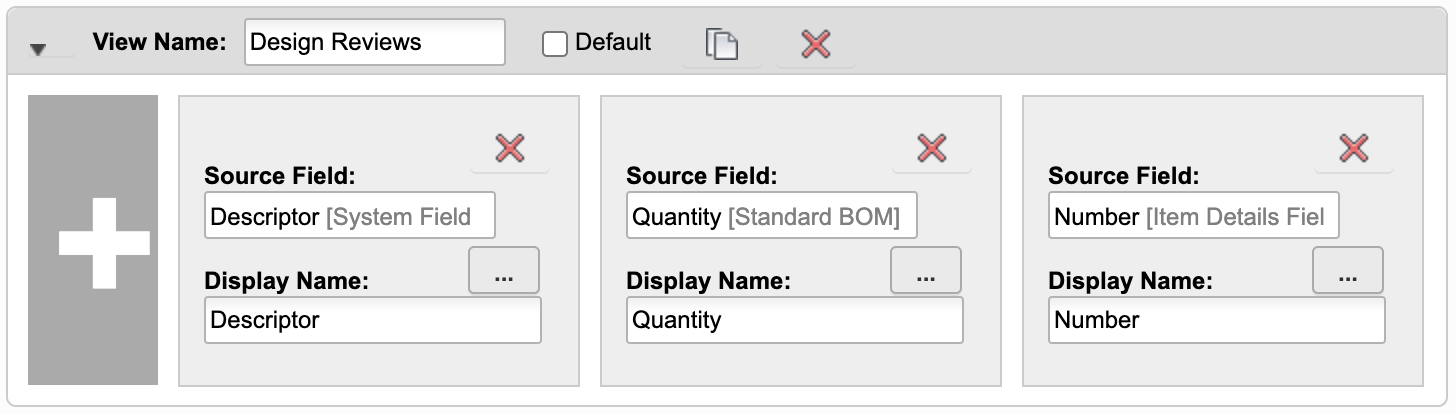The width and height of the screenshot is (1456, 414).
Task: Edit the Descriptor display name field
Action: click(372, 320)
